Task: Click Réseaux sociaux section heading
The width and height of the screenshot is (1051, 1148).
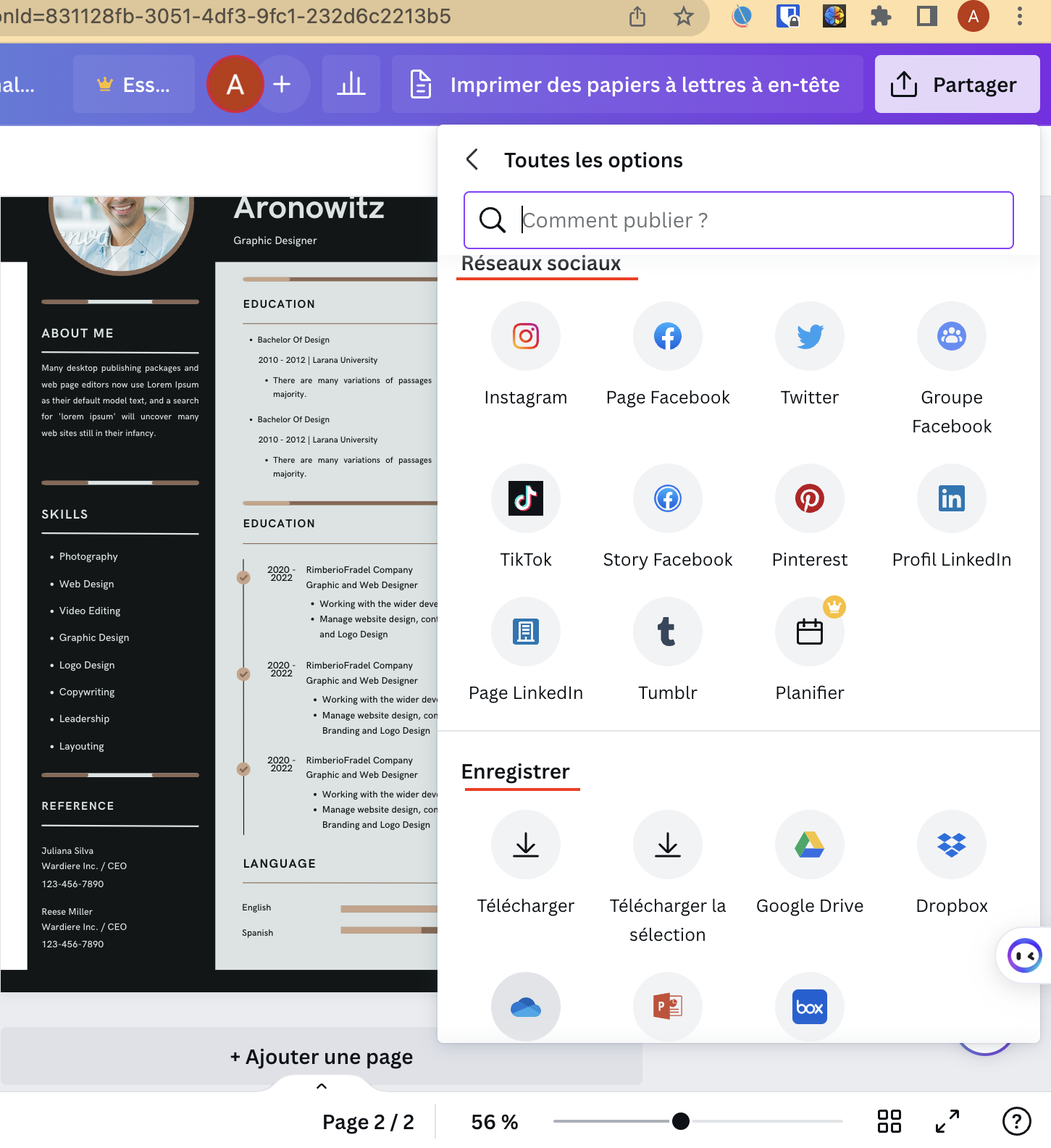Action: pos(541,264)
